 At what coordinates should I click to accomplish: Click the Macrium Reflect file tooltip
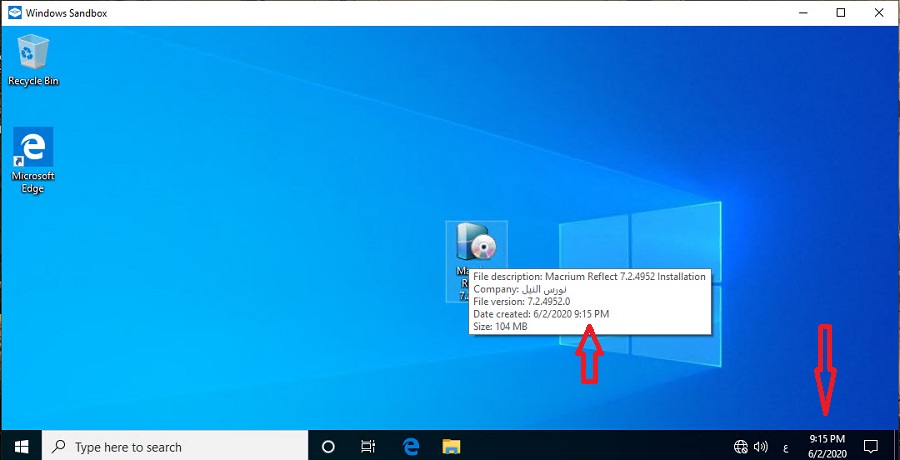[x=590, y=301]
